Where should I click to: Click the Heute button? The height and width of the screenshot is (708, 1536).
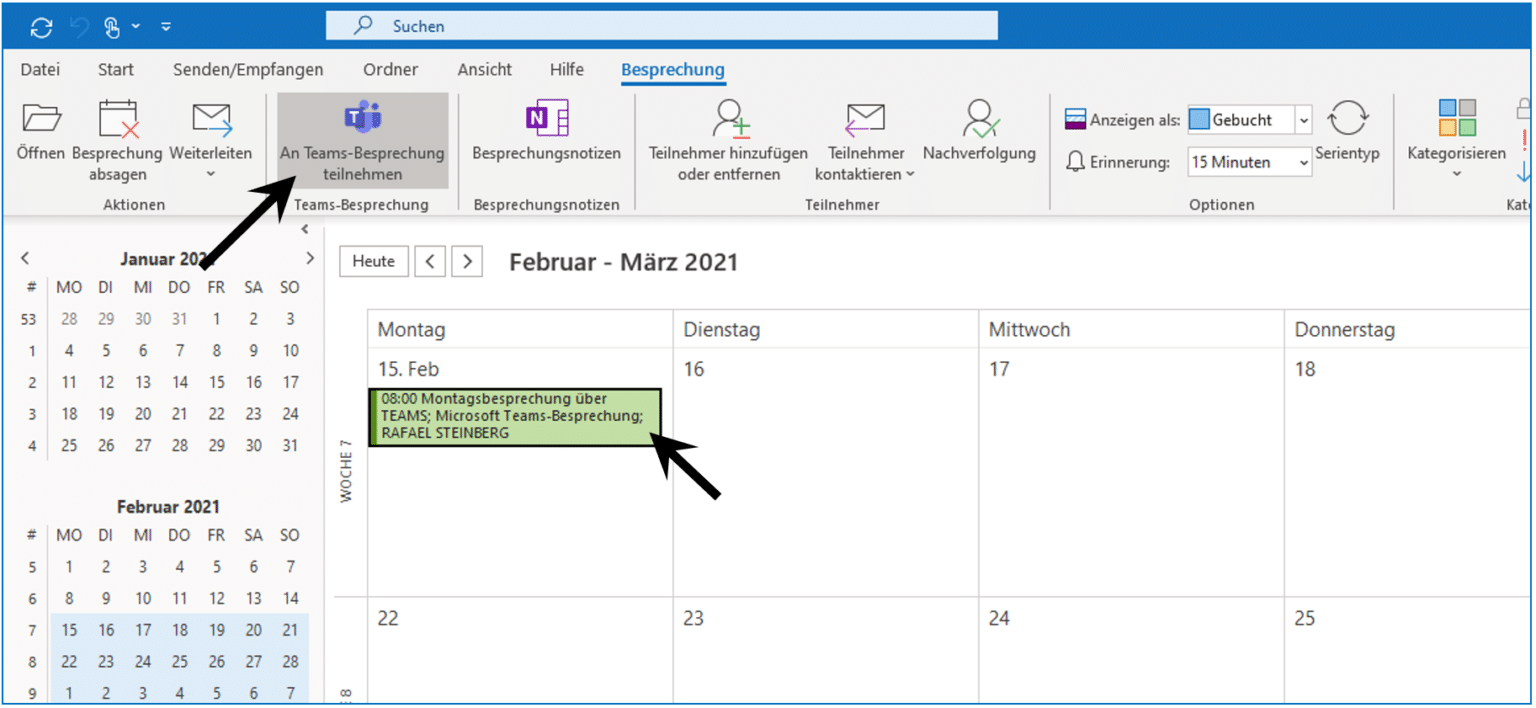(374, 261)
